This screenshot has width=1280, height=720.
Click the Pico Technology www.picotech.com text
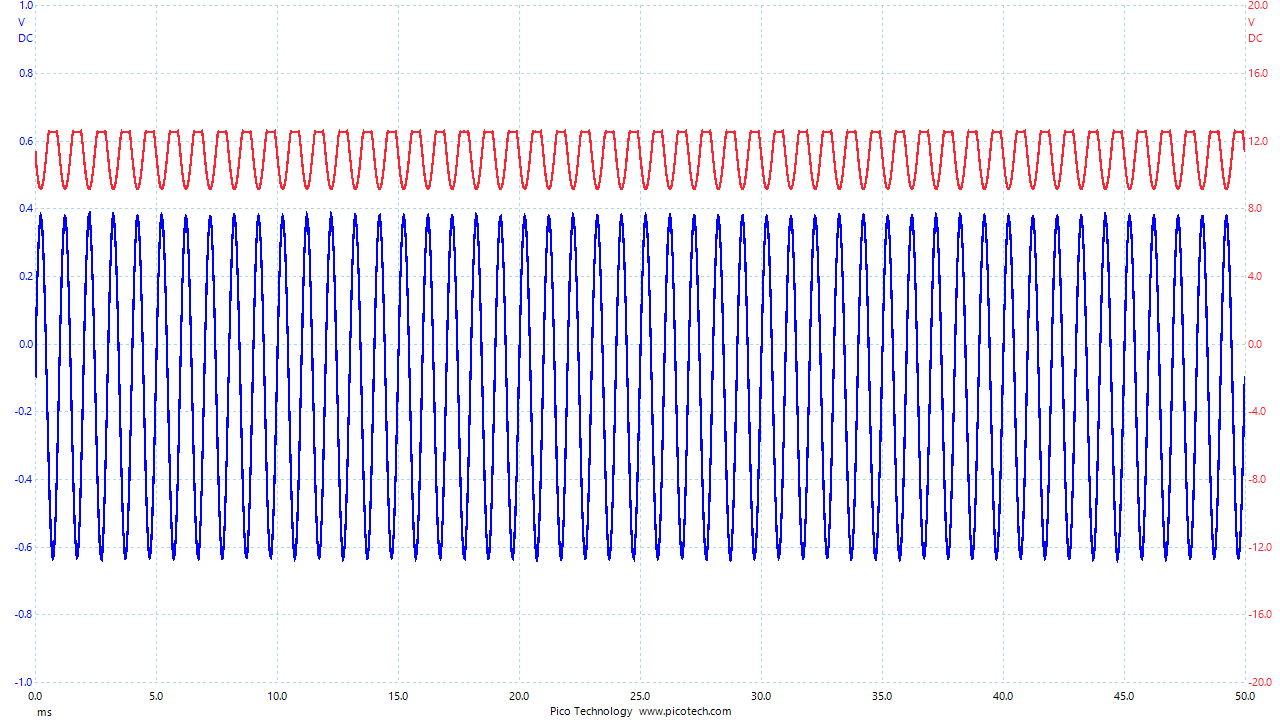coord(640,711)
